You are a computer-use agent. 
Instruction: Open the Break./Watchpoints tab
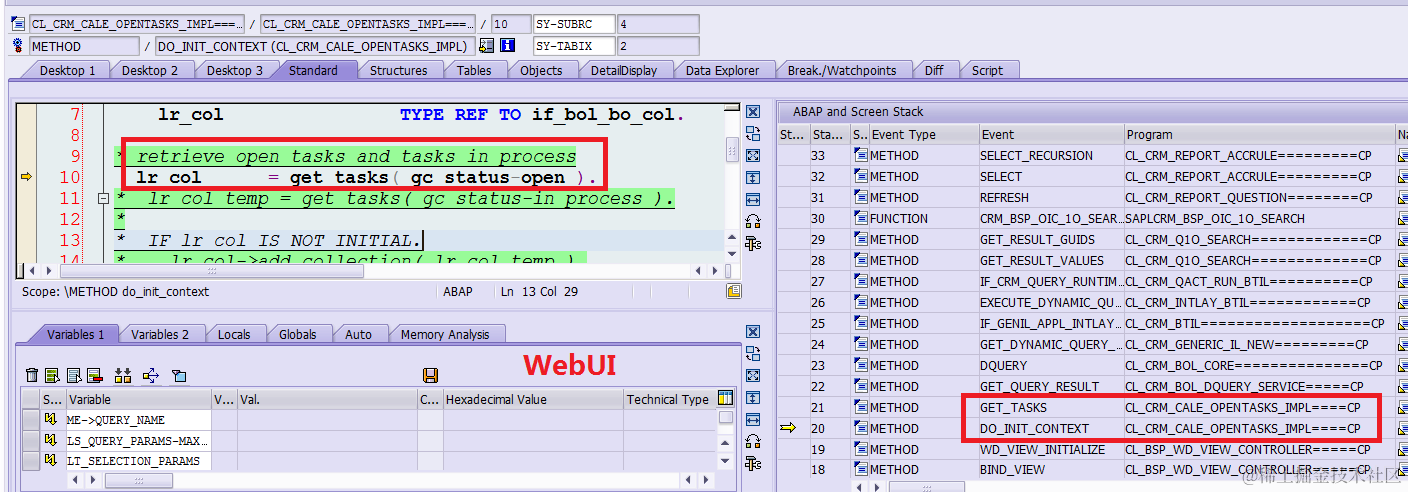tap(843, 70)
